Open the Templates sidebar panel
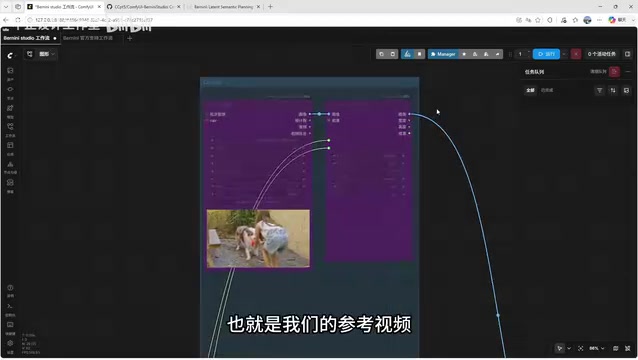Image resolution: width=638 pixels, height=360 pixels. pos(10,146)
